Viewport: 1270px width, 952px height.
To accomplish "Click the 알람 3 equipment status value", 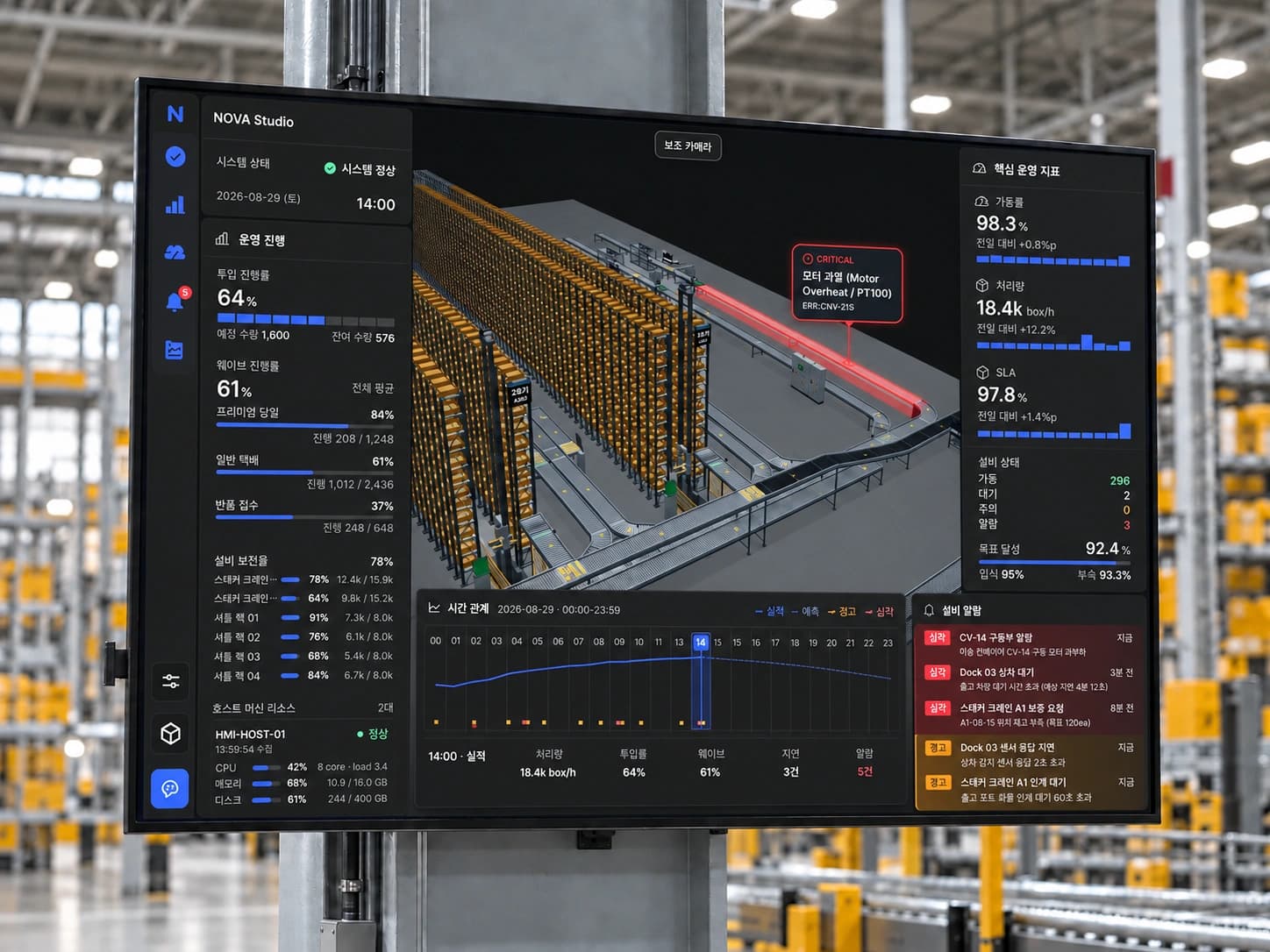I will (1126, 525).
